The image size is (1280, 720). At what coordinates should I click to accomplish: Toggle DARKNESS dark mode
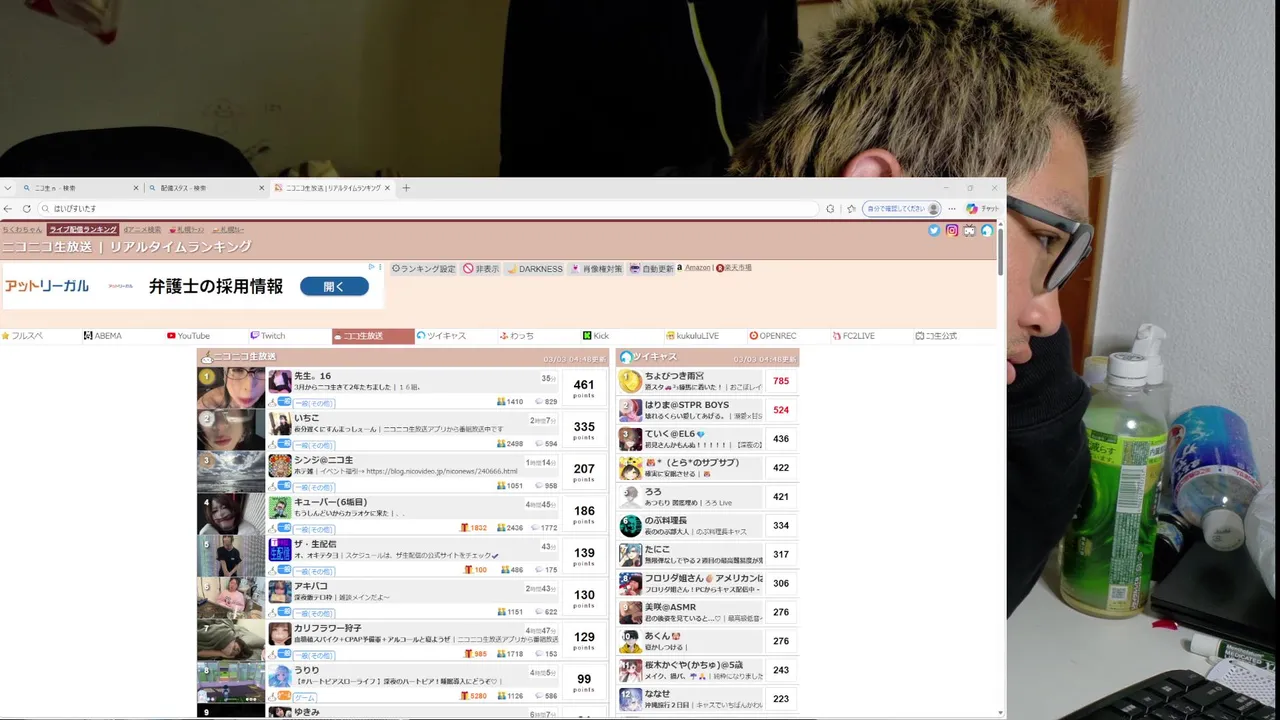(x=535, y=269)
